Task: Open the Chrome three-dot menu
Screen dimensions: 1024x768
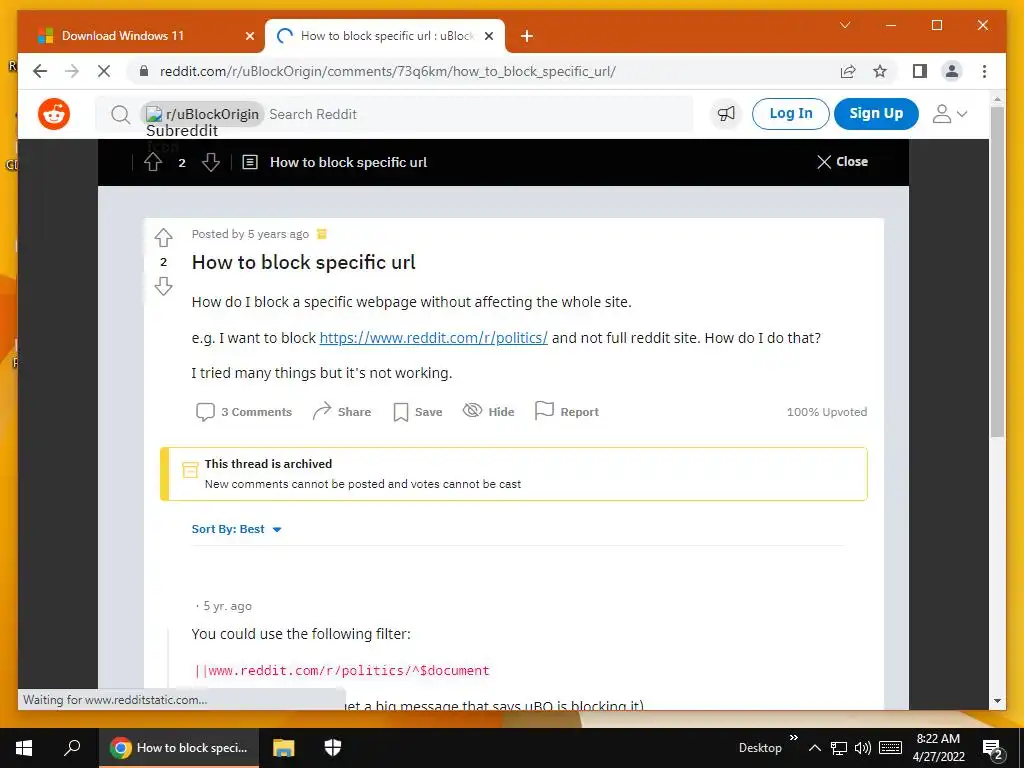Action: (x=984, y=71)
